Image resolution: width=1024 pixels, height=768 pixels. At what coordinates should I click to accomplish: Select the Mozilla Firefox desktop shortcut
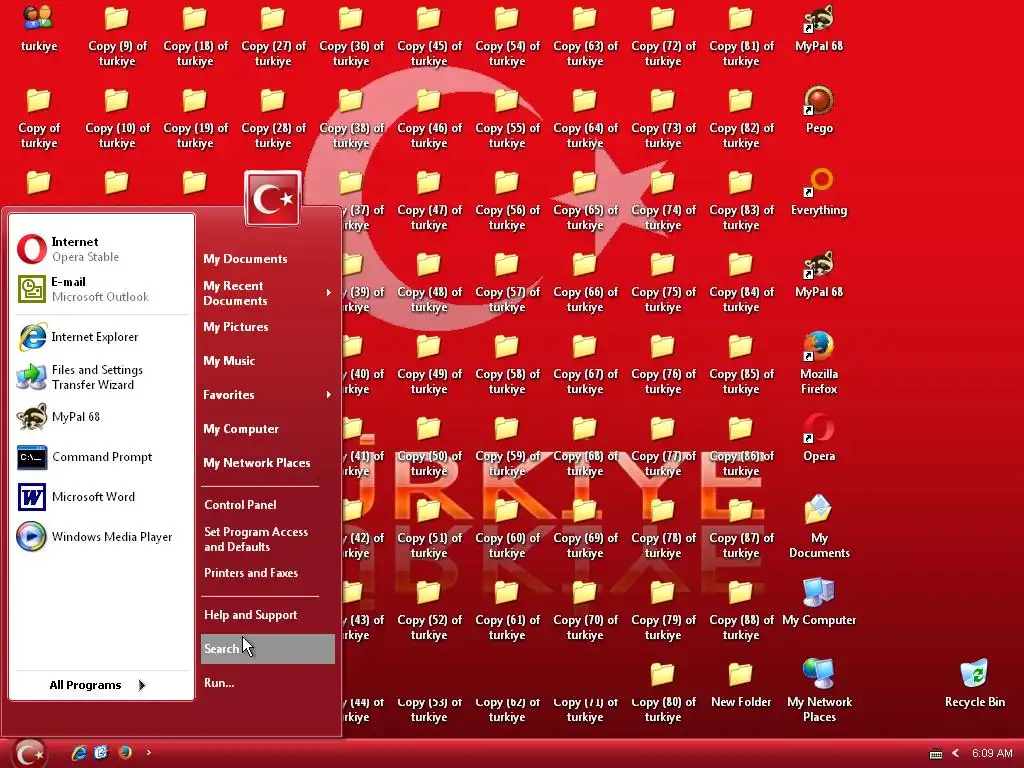[x=819, y=363]
